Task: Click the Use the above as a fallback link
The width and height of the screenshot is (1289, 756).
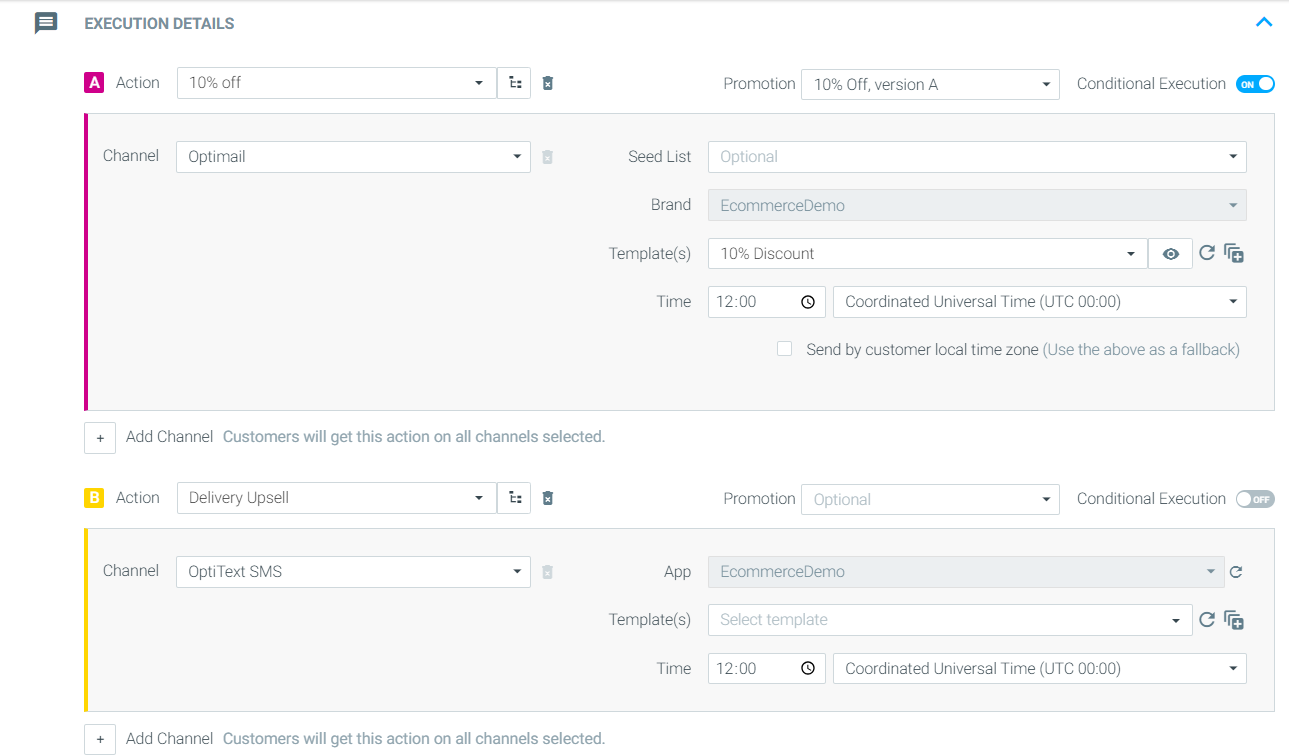Action: [x=1140, y=349]
